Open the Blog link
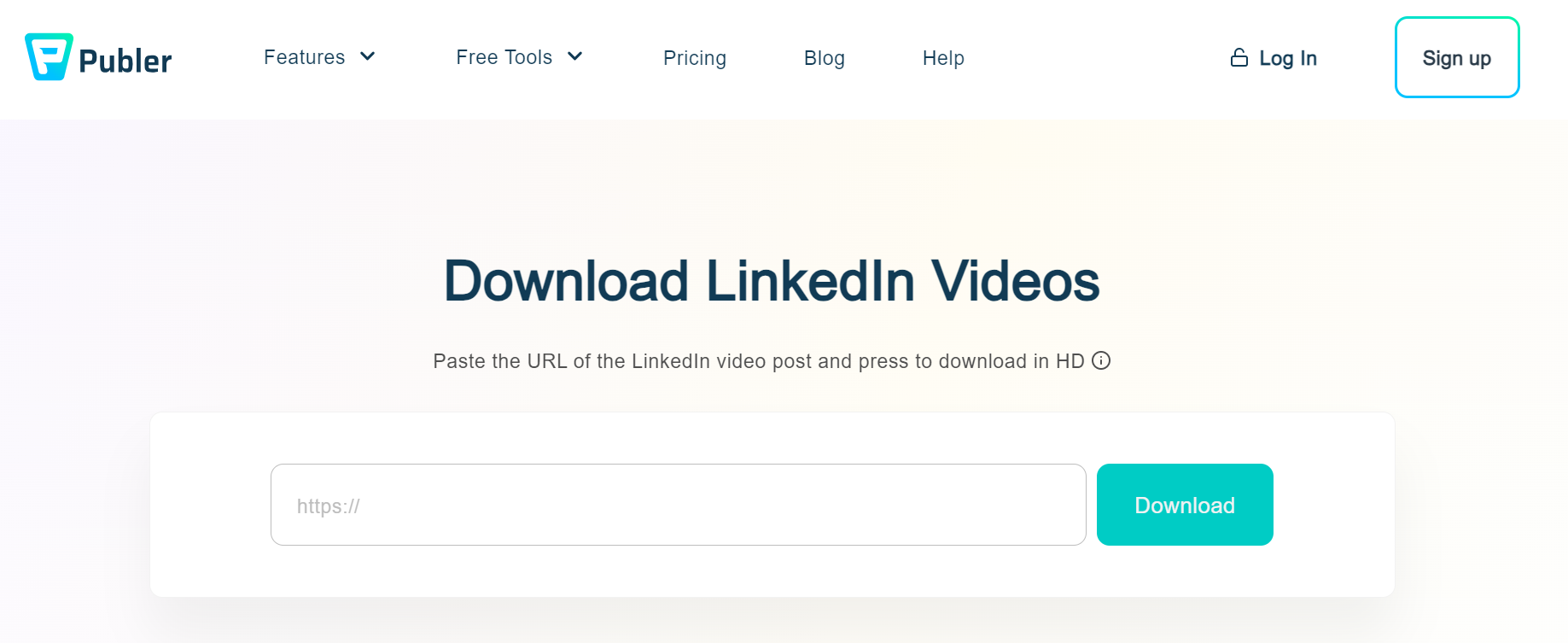Image resolution: width=1568 pixels, height=643 pixels. tap(825, 58)
